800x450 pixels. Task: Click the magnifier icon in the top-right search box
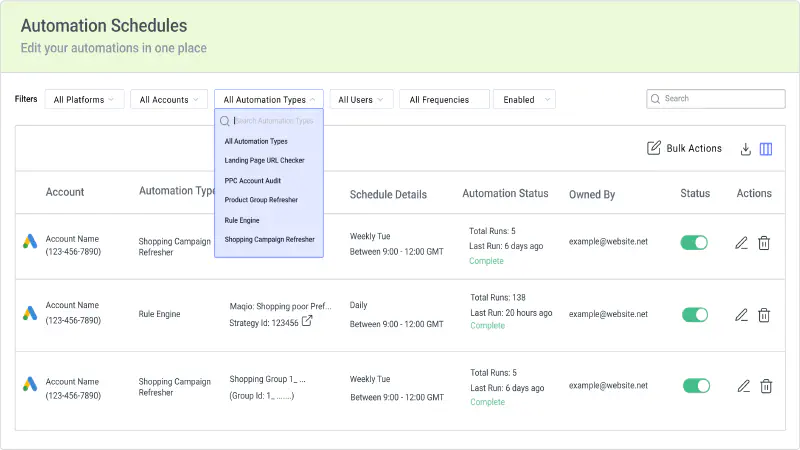(x=656, y=99)
